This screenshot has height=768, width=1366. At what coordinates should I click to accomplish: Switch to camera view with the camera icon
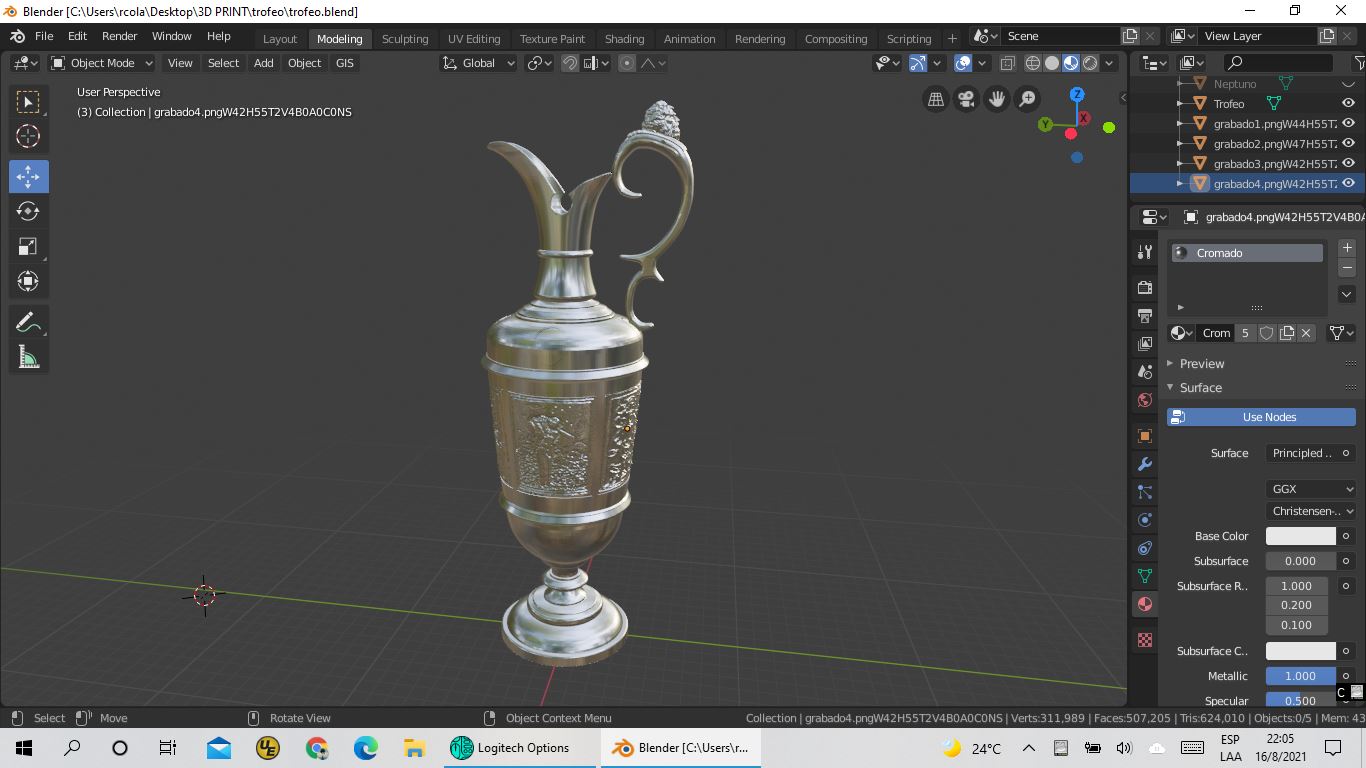pos(966,99)
